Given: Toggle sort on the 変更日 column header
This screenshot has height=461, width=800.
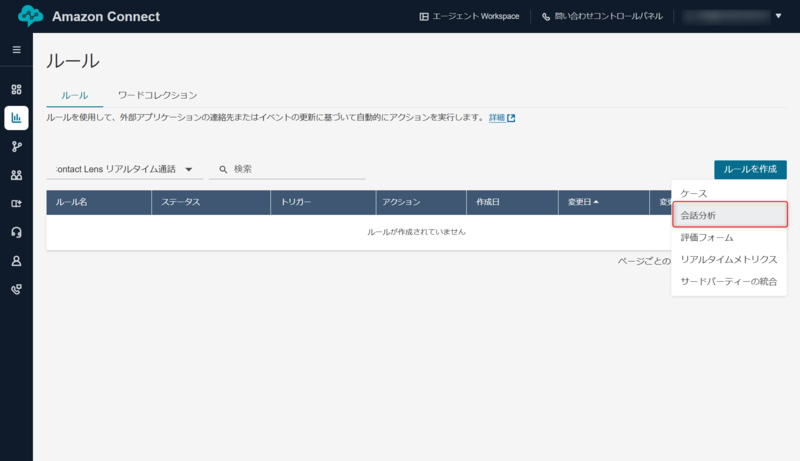Looking at the screenshot, I should click(x=604, y=202).
